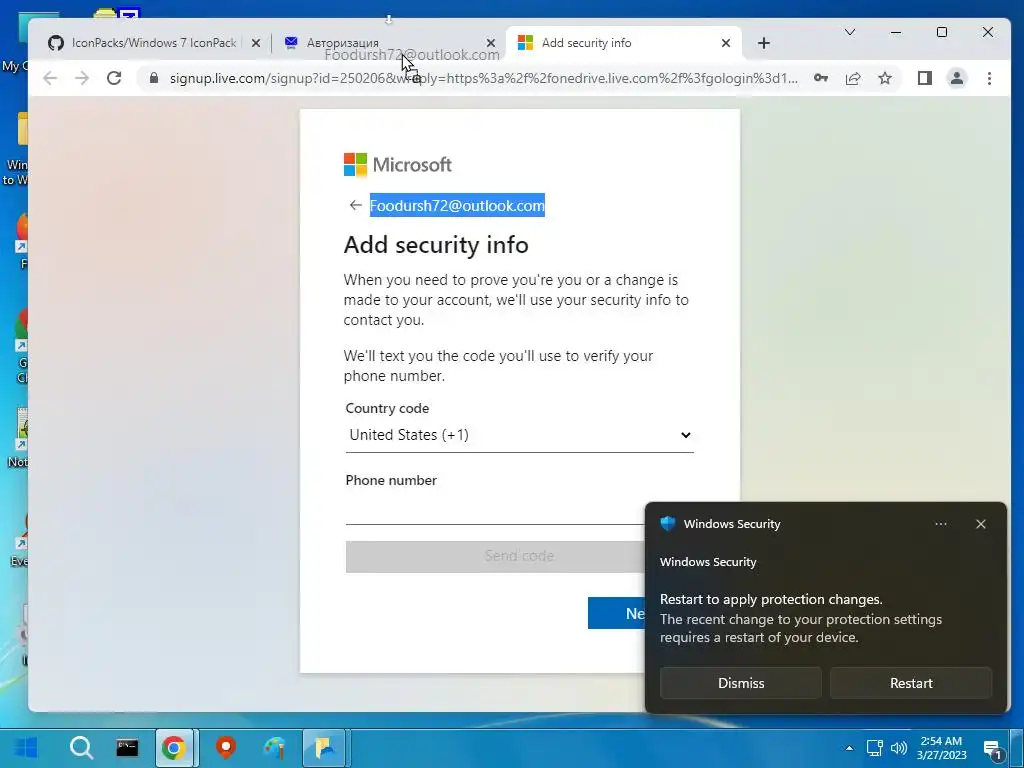Image resolution: width=1024 pixels, height=768 pixels.
Task: Click Restart in Windows Security notification
Action: point(911,683)
